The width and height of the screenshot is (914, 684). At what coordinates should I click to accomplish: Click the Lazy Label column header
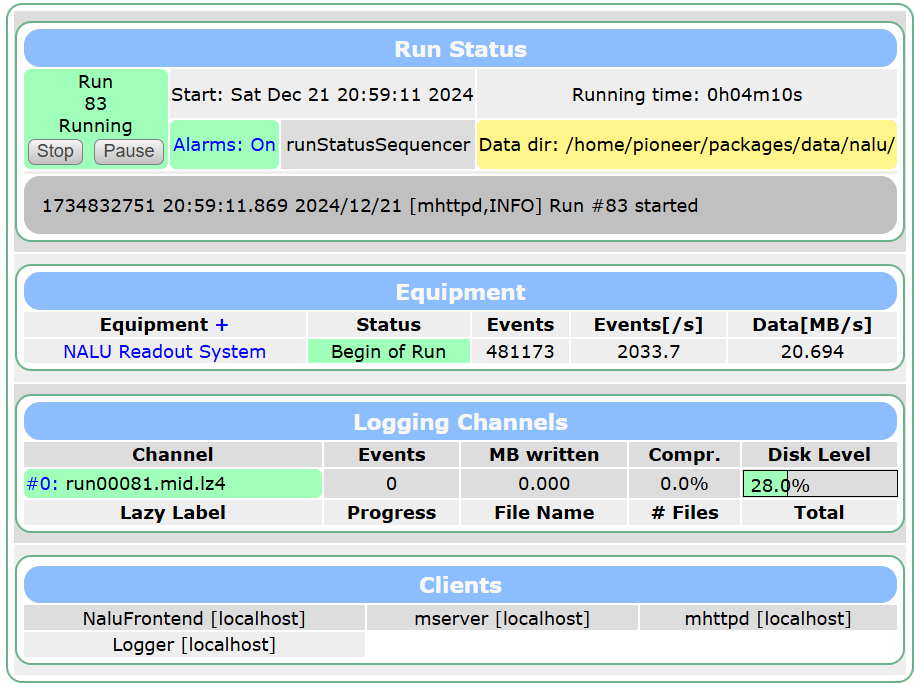coord(173,513)
